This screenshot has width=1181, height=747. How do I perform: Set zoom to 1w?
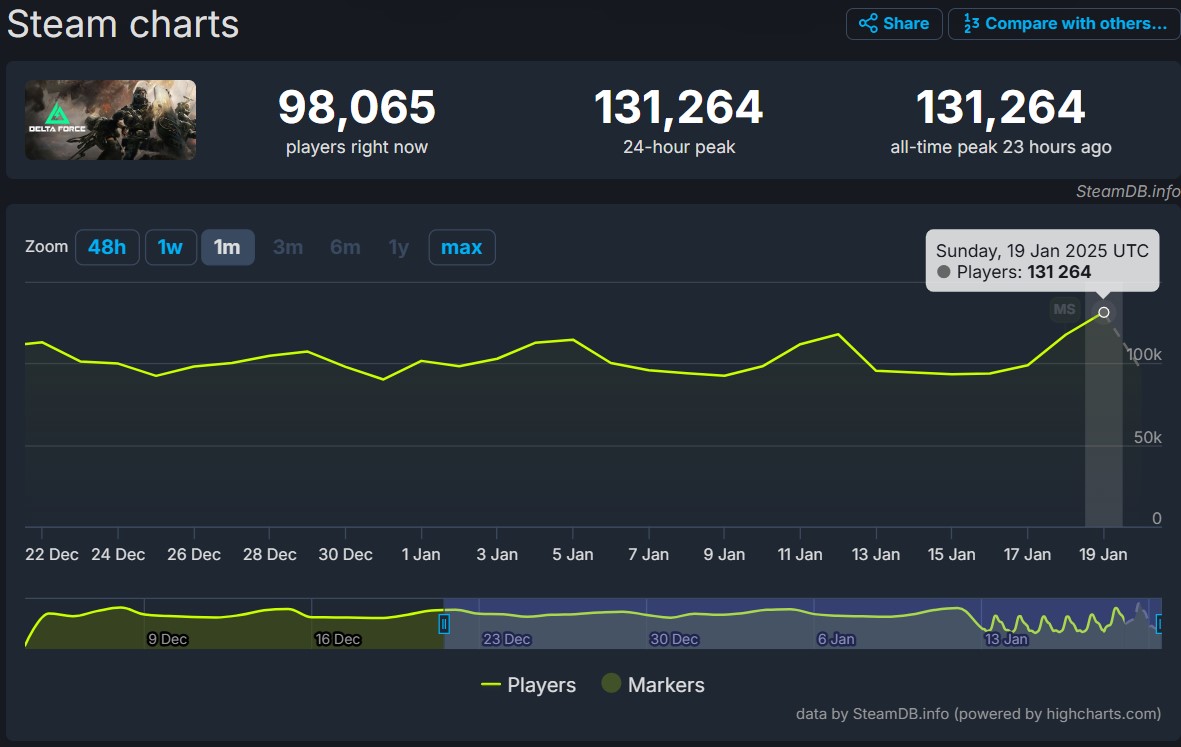click(171, 247)
